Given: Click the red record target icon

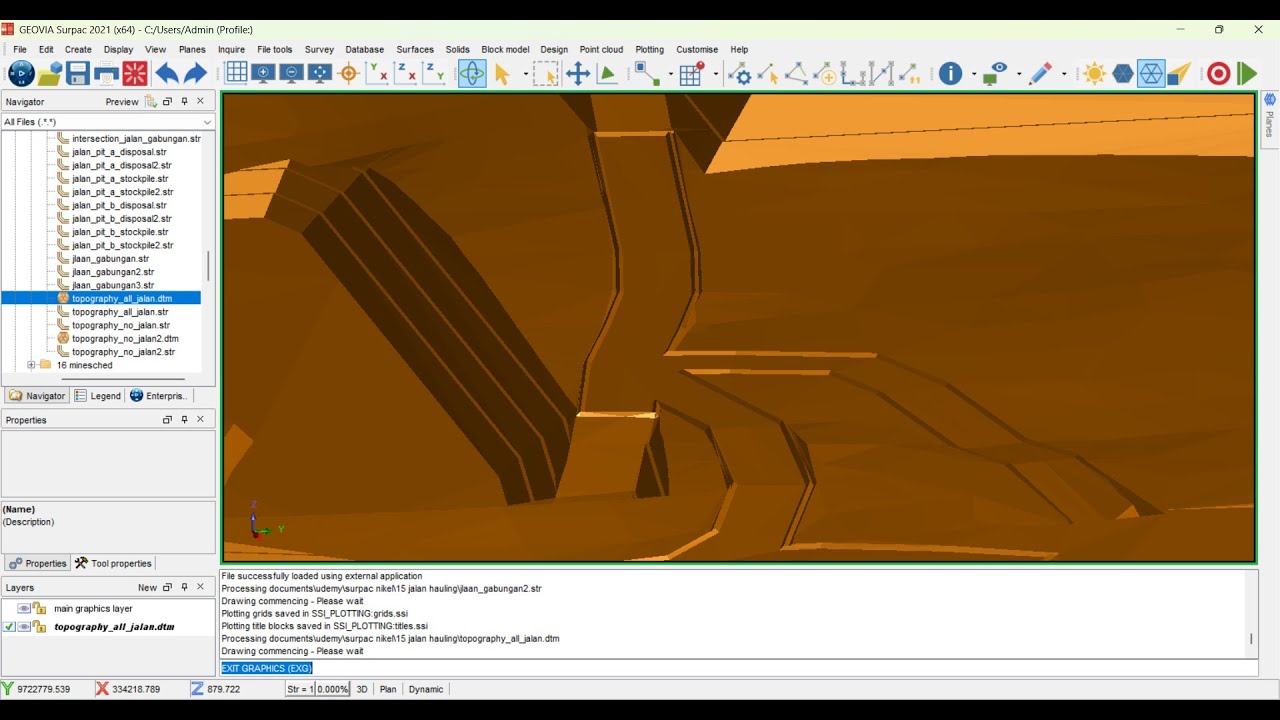Looking at the screenshot, I should (x=1218, y=73).
